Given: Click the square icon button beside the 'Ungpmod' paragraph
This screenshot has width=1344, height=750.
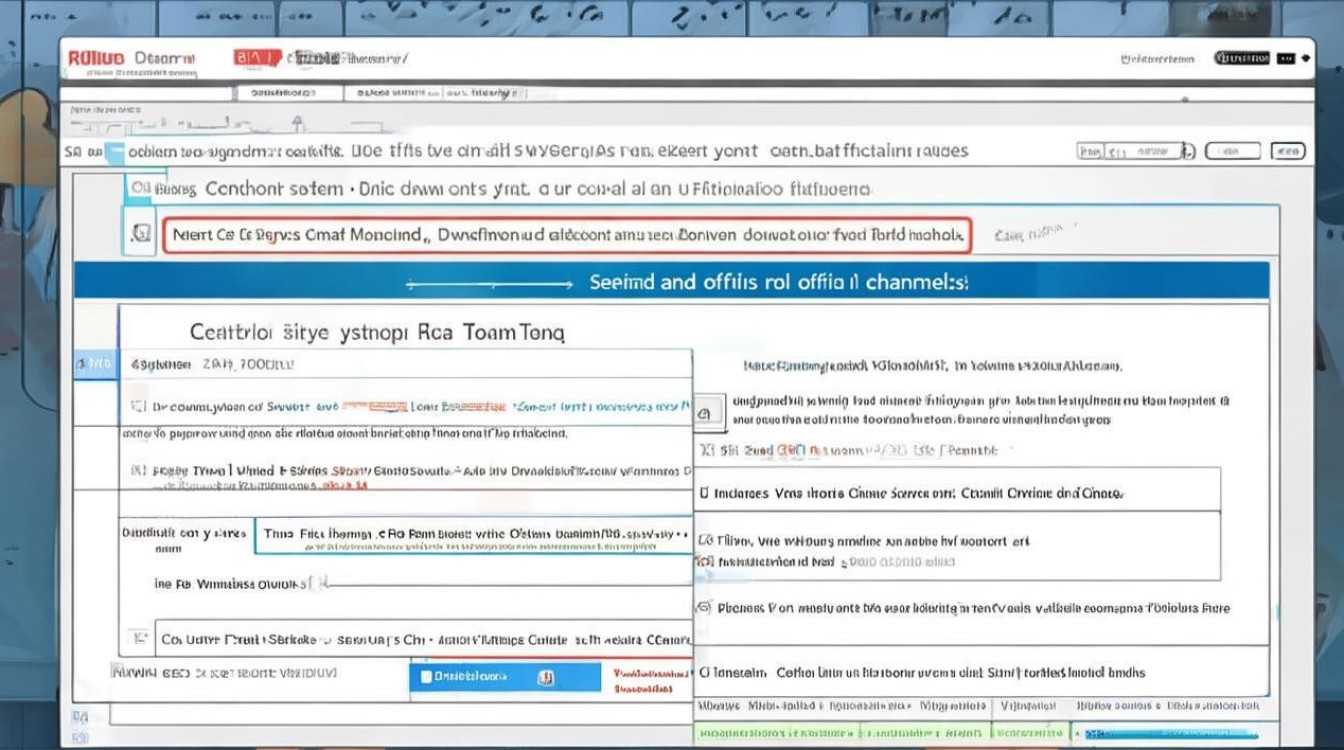Looking at the screenshot, I should tap(709, 412).
